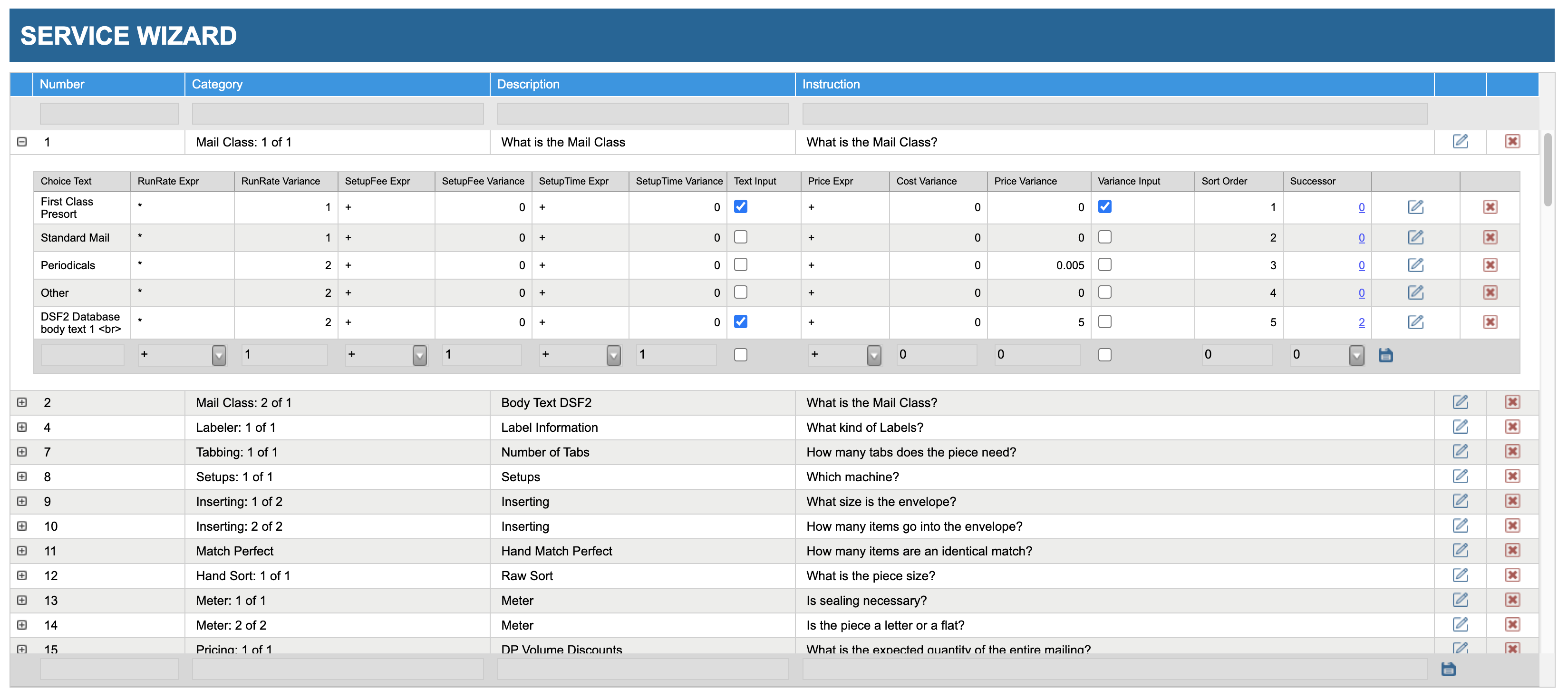This screenshot has width=1568, height=700.
Task: Expand the Tabbing: 1 of 1 row
Action: coord(22,452)
